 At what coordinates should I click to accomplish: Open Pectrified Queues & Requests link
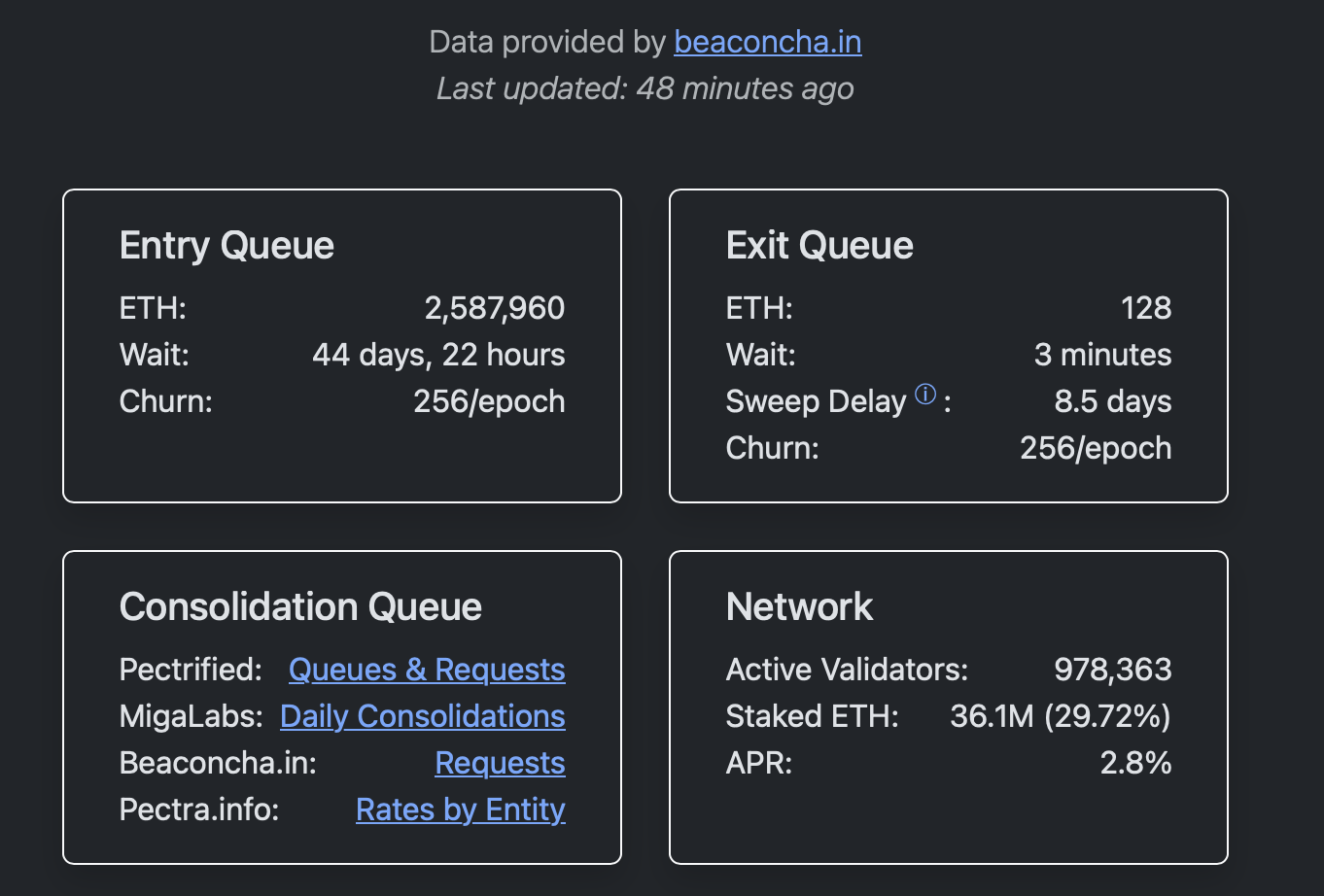click(427, 670)
